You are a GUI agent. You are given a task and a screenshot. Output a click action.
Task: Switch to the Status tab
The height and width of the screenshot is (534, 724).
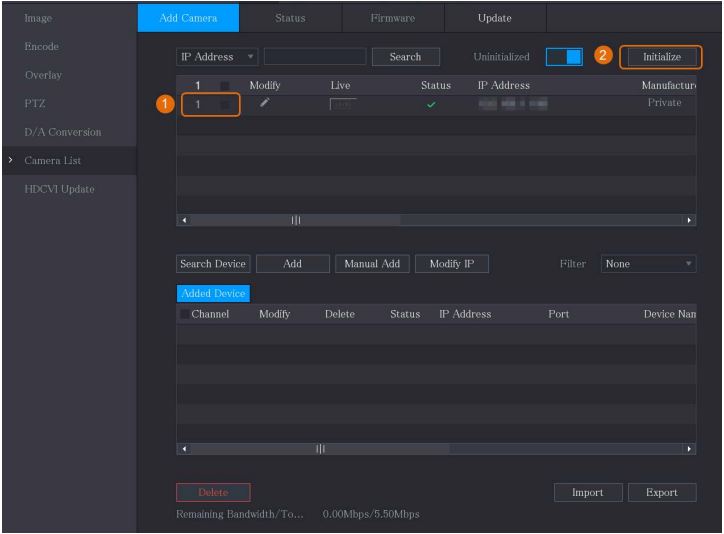(290, 18)
